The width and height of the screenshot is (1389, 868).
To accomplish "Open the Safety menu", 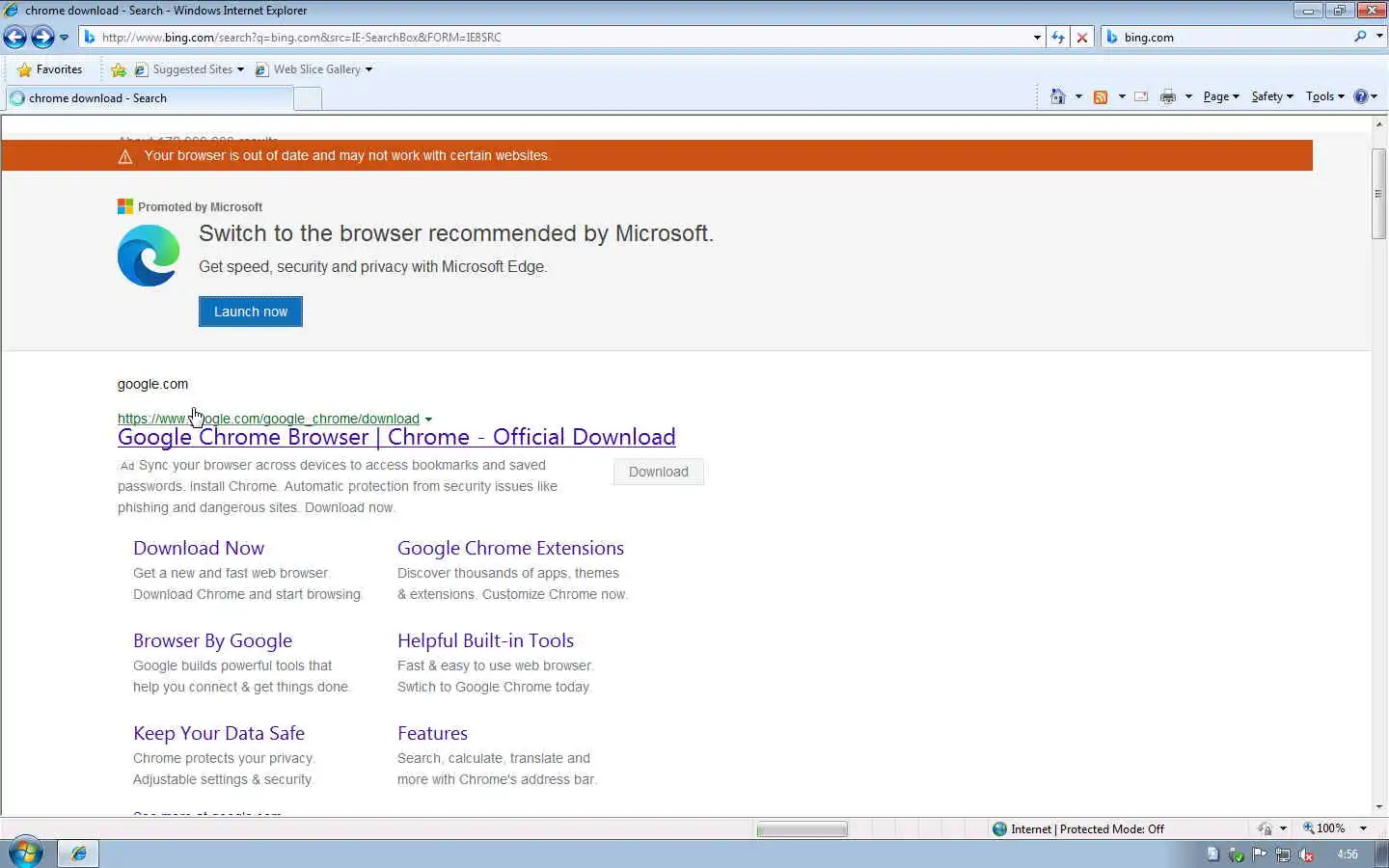I will [1272, 96].
